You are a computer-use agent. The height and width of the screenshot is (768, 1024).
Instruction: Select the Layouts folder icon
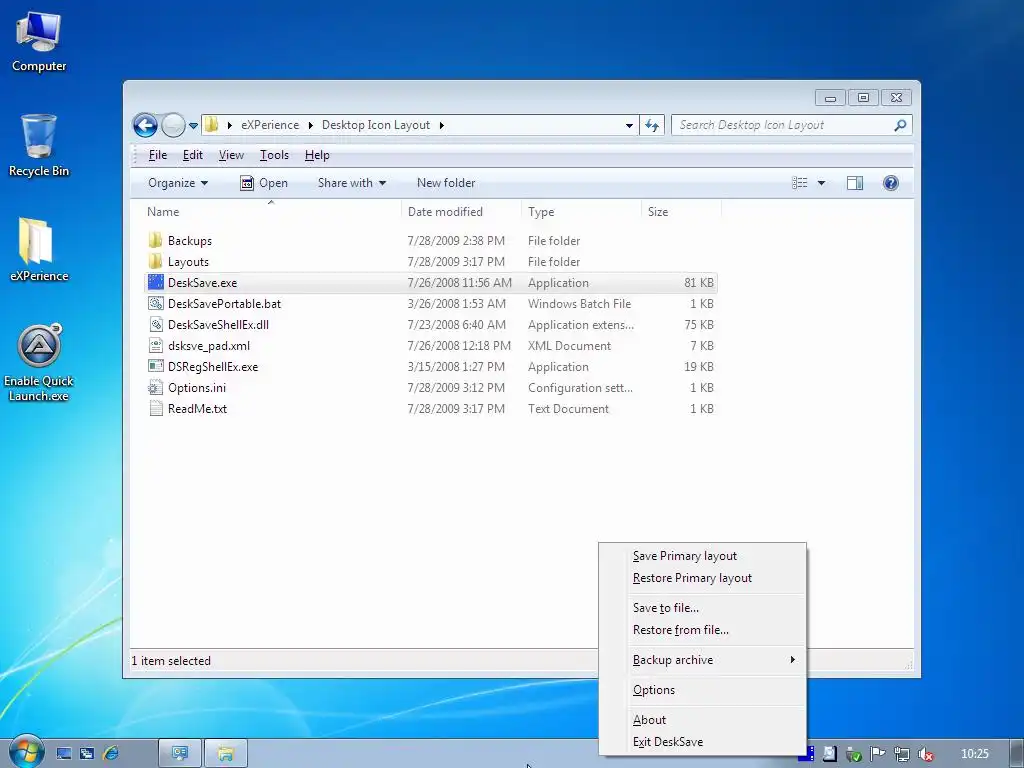(155, 261)
